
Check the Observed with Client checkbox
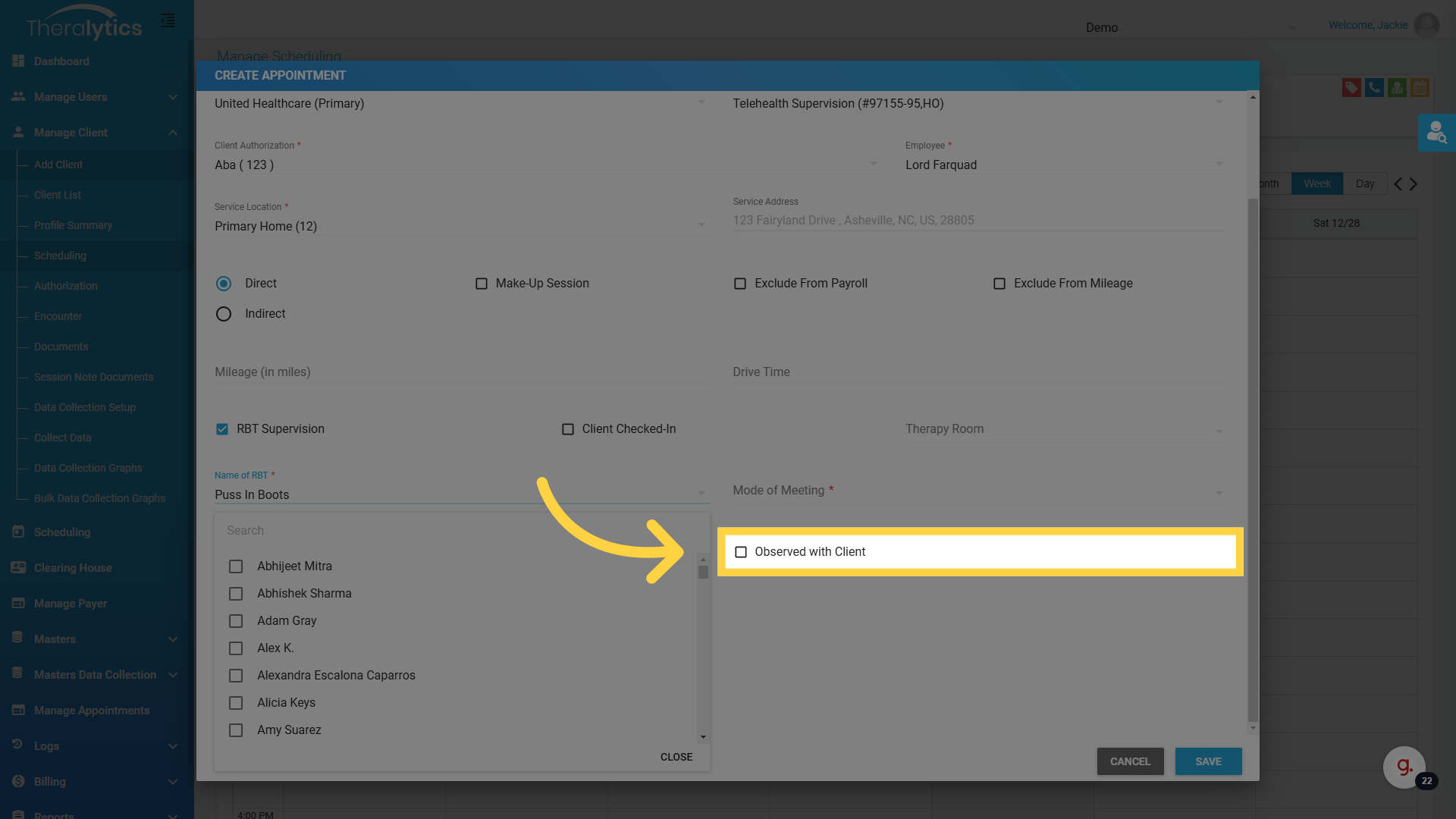[x=741, y=552]
